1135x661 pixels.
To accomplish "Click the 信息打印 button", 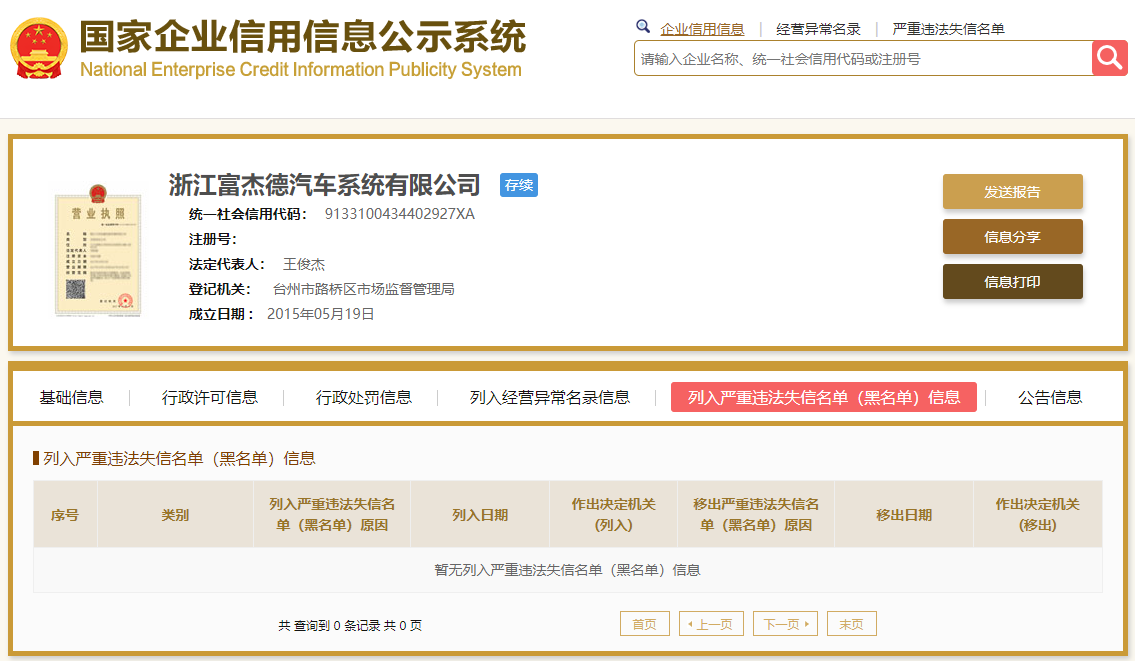I will 1013,282.
